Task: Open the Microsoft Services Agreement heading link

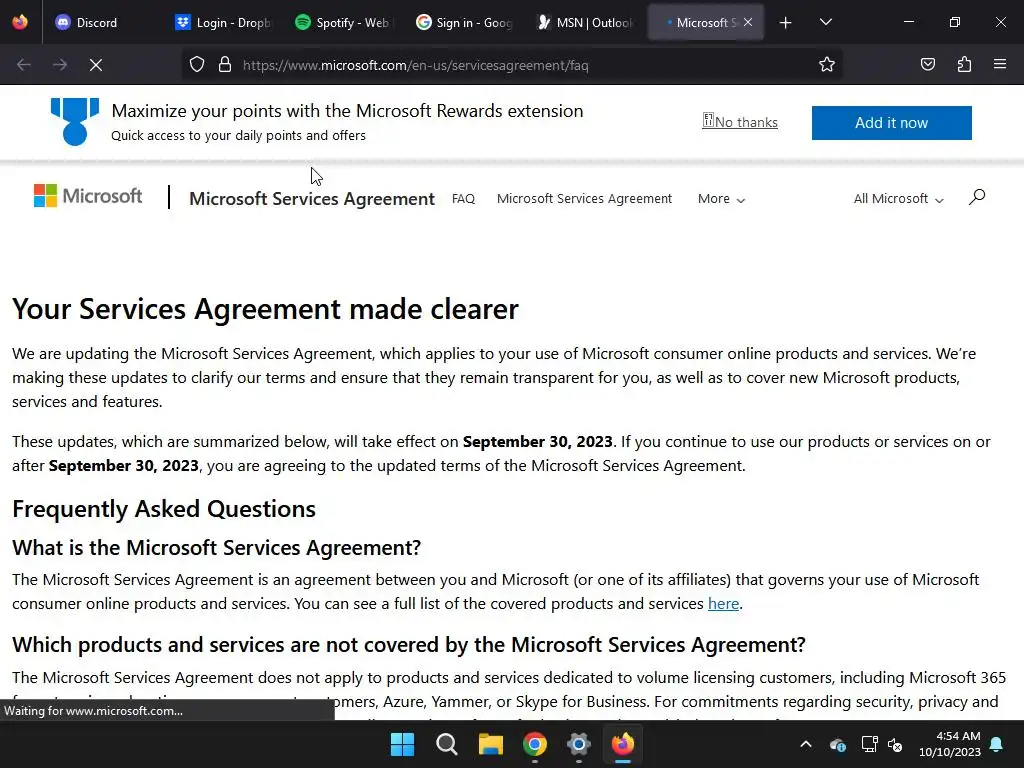Action: (x=312, y=199)
